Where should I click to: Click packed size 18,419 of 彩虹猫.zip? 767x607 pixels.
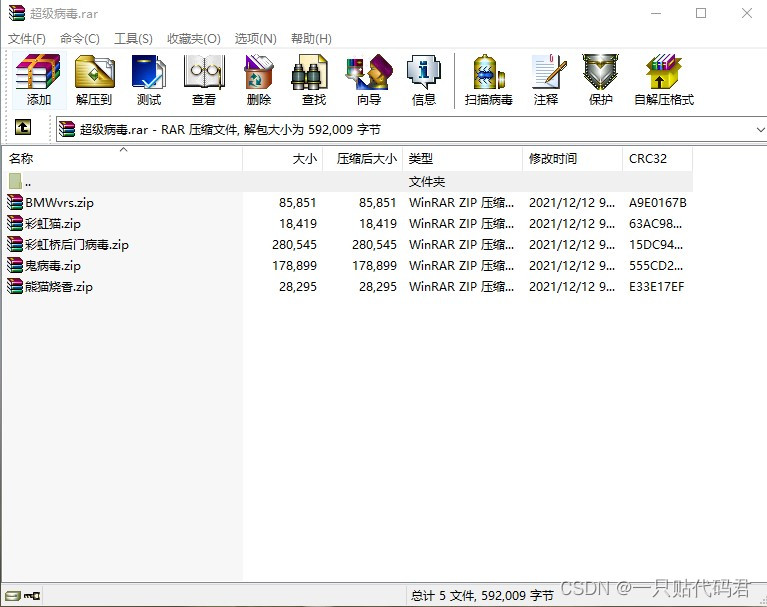click(x=378, y=224)
